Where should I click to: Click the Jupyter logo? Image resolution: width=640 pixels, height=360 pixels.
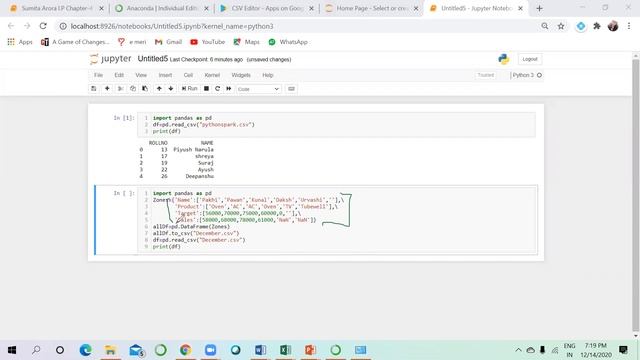click(111, 59)
